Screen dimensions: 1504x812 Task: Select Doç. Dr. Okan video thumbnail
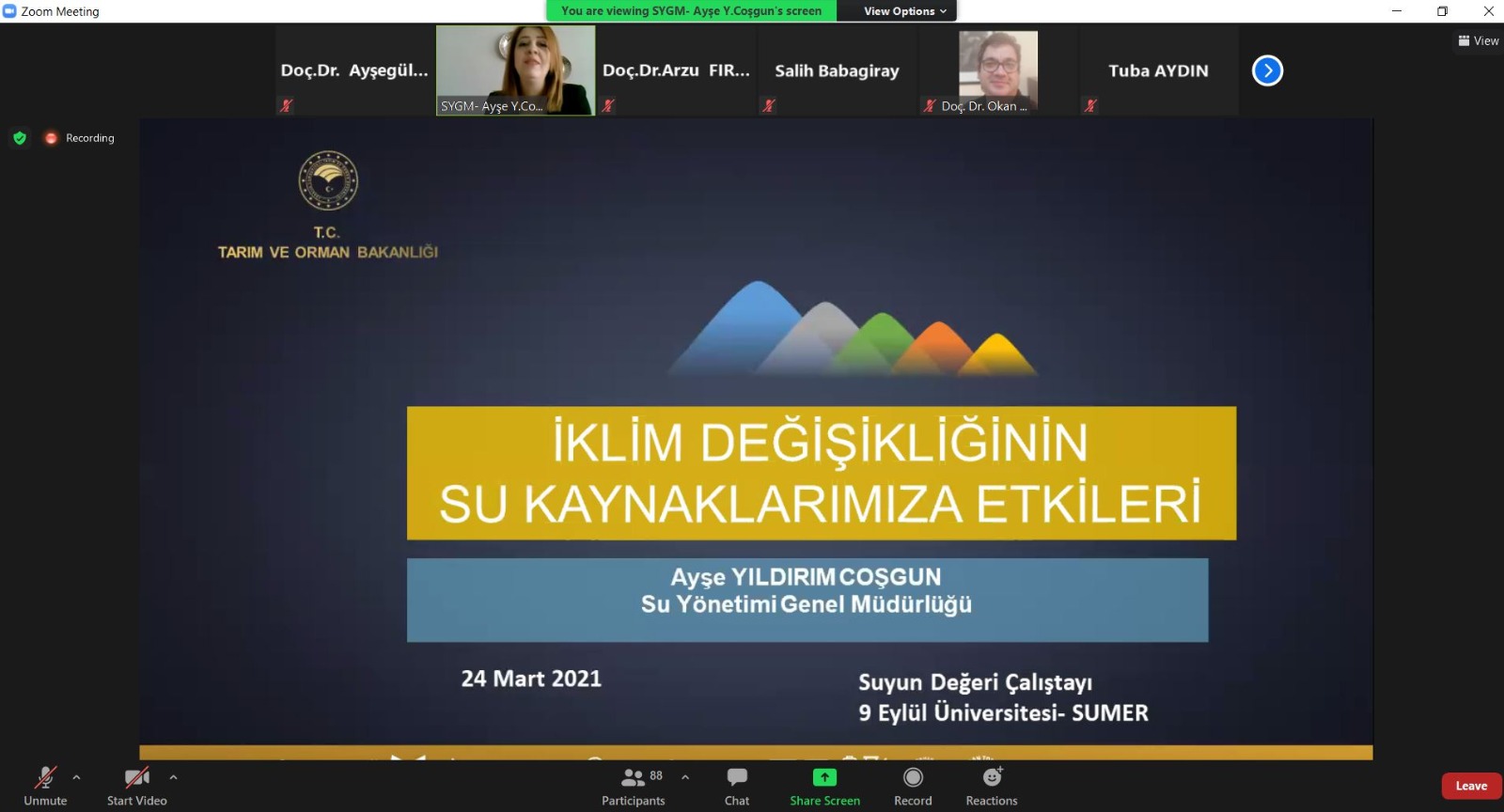997,70
